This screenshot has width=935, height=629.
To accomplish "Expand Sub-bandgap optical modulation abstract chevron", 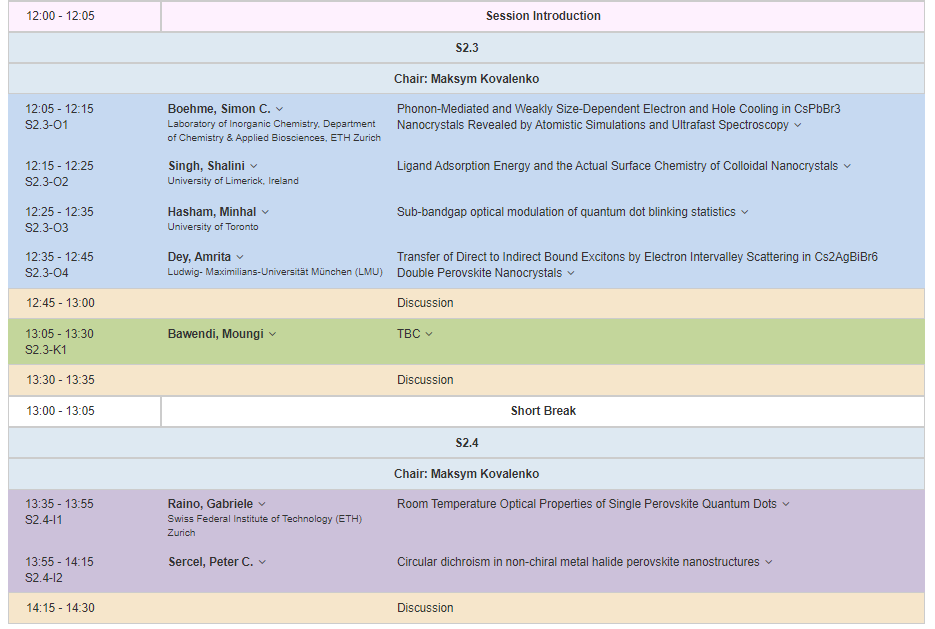I will pos(745,212).
